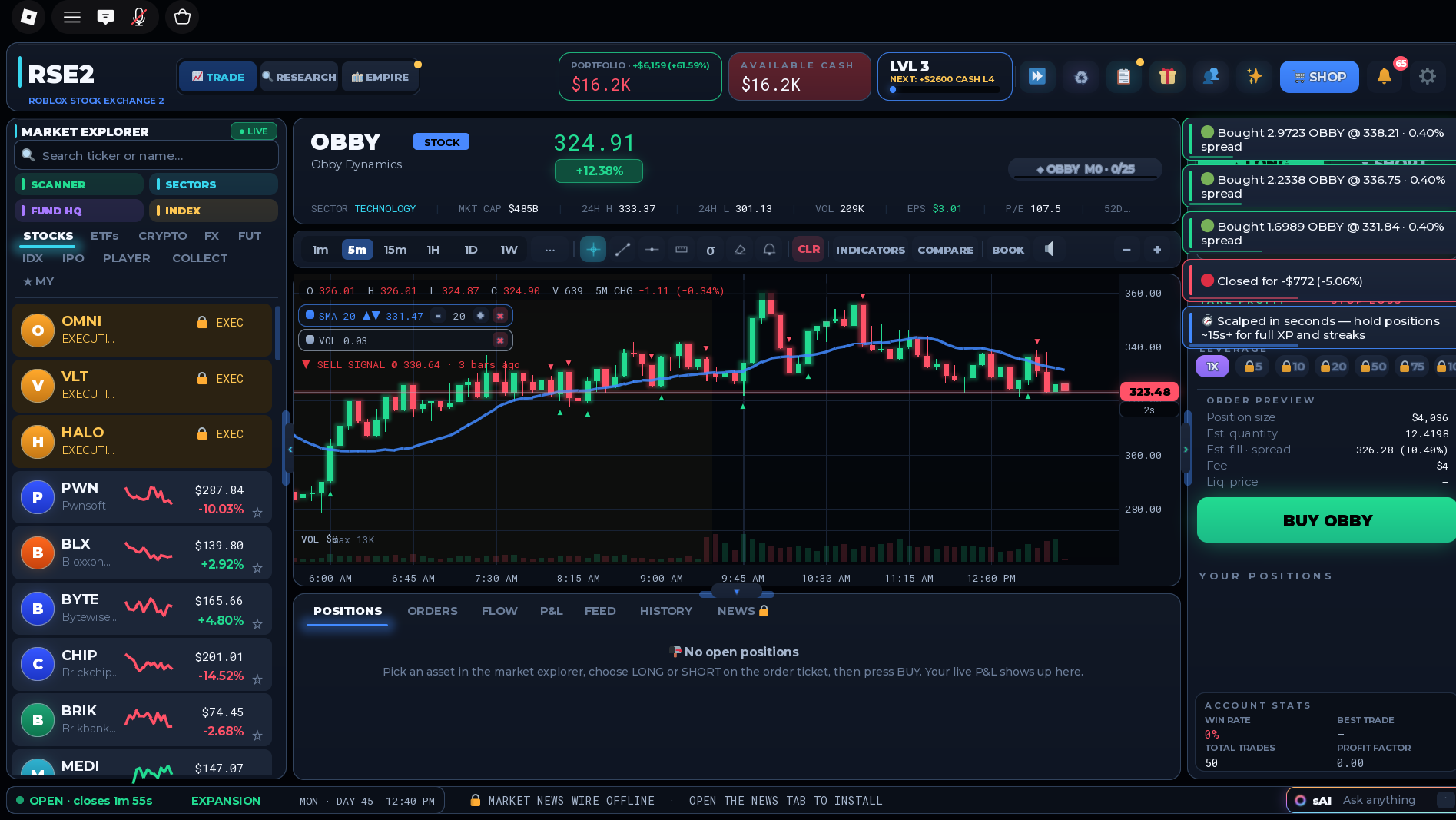Open the gift box rewards icon
Viewport: 1456px width, 820px height.
tap(1168, 76)
